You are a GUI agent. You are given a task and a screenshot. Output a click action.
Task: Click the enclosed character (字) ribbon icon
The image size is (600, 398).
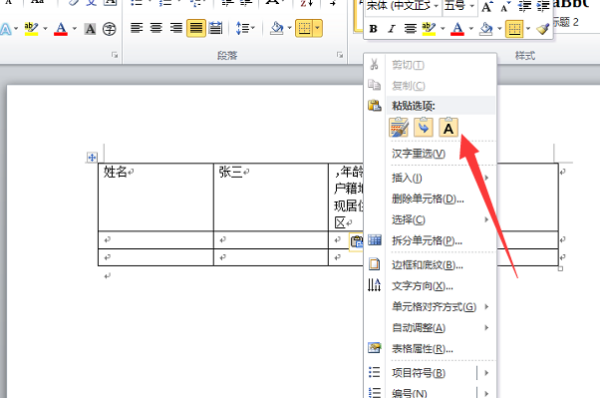pos(109,29)
